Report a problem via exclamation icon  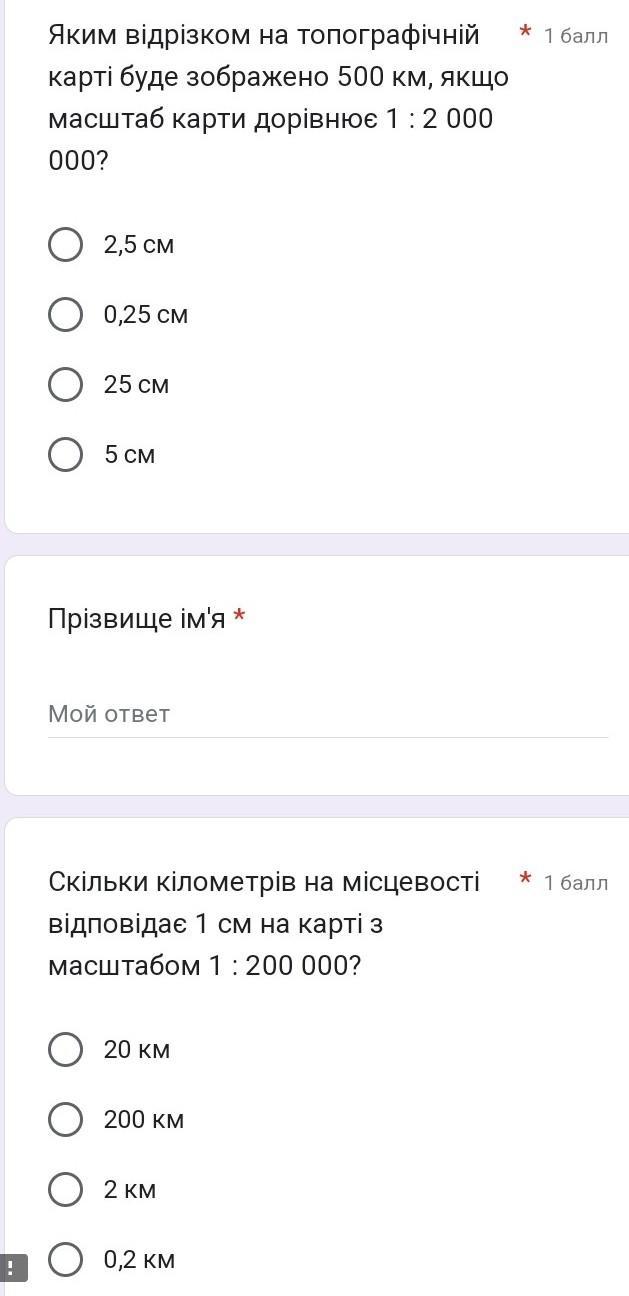coord(13,1268)
